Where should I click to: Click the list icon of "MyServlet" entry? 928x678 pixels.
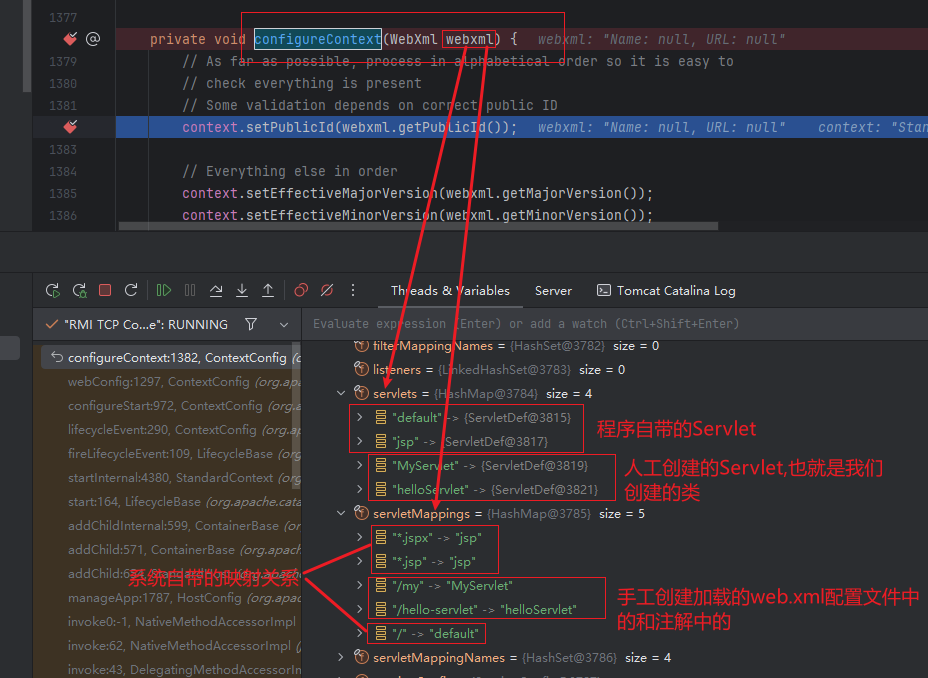tap(381, 466)
